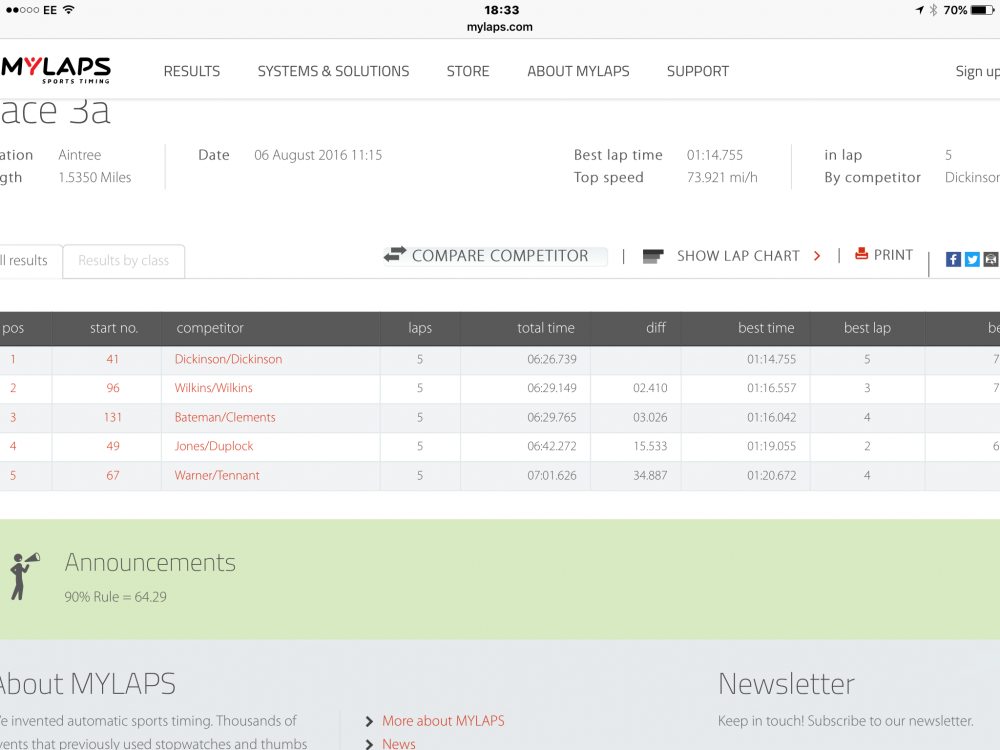
Task: Share results via the Twitter icon
Action: (x=972, y=259)
